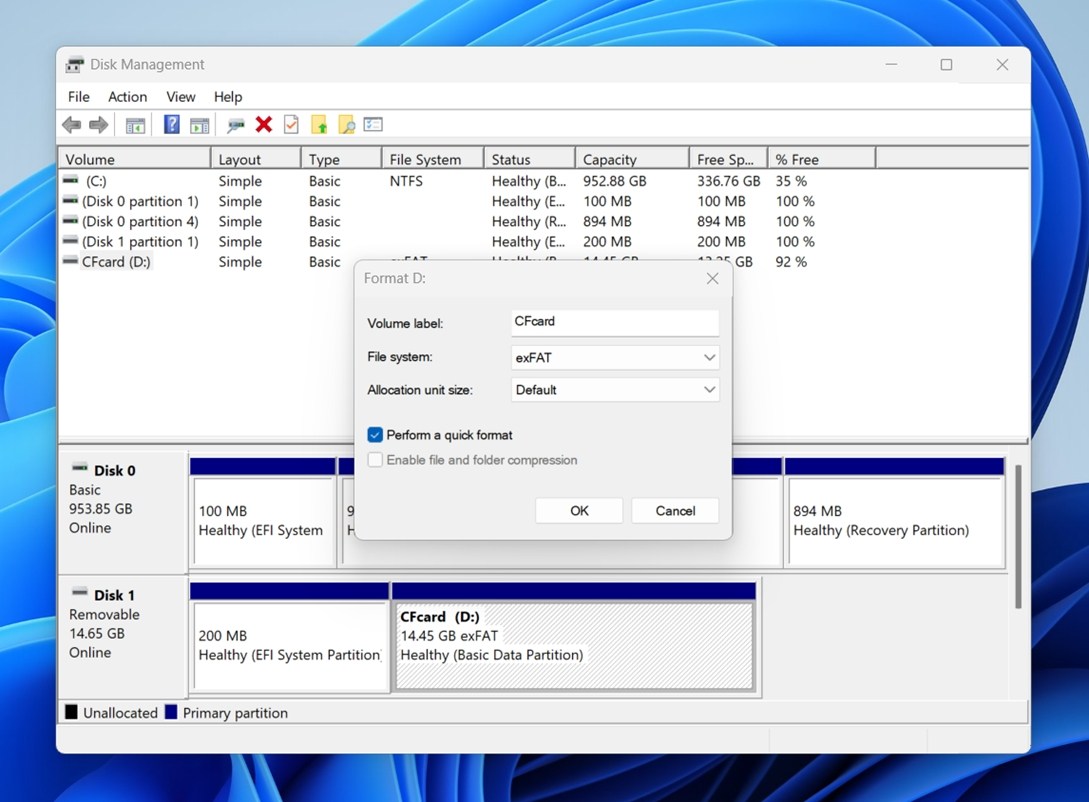Click the lower pane vertical scrollbar
The image size is (1089, 802).
(x=1018, y=537)
